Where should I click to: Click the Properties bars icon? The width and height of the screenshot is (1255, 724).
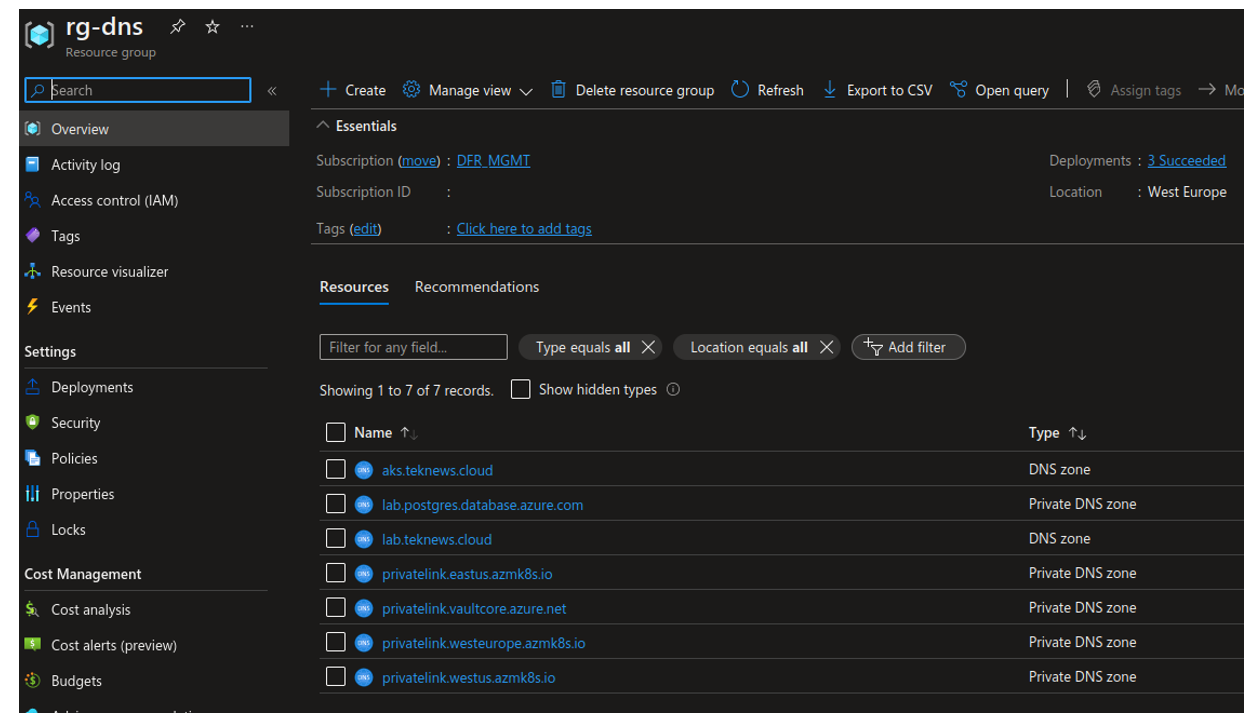(x=33, y=494)
